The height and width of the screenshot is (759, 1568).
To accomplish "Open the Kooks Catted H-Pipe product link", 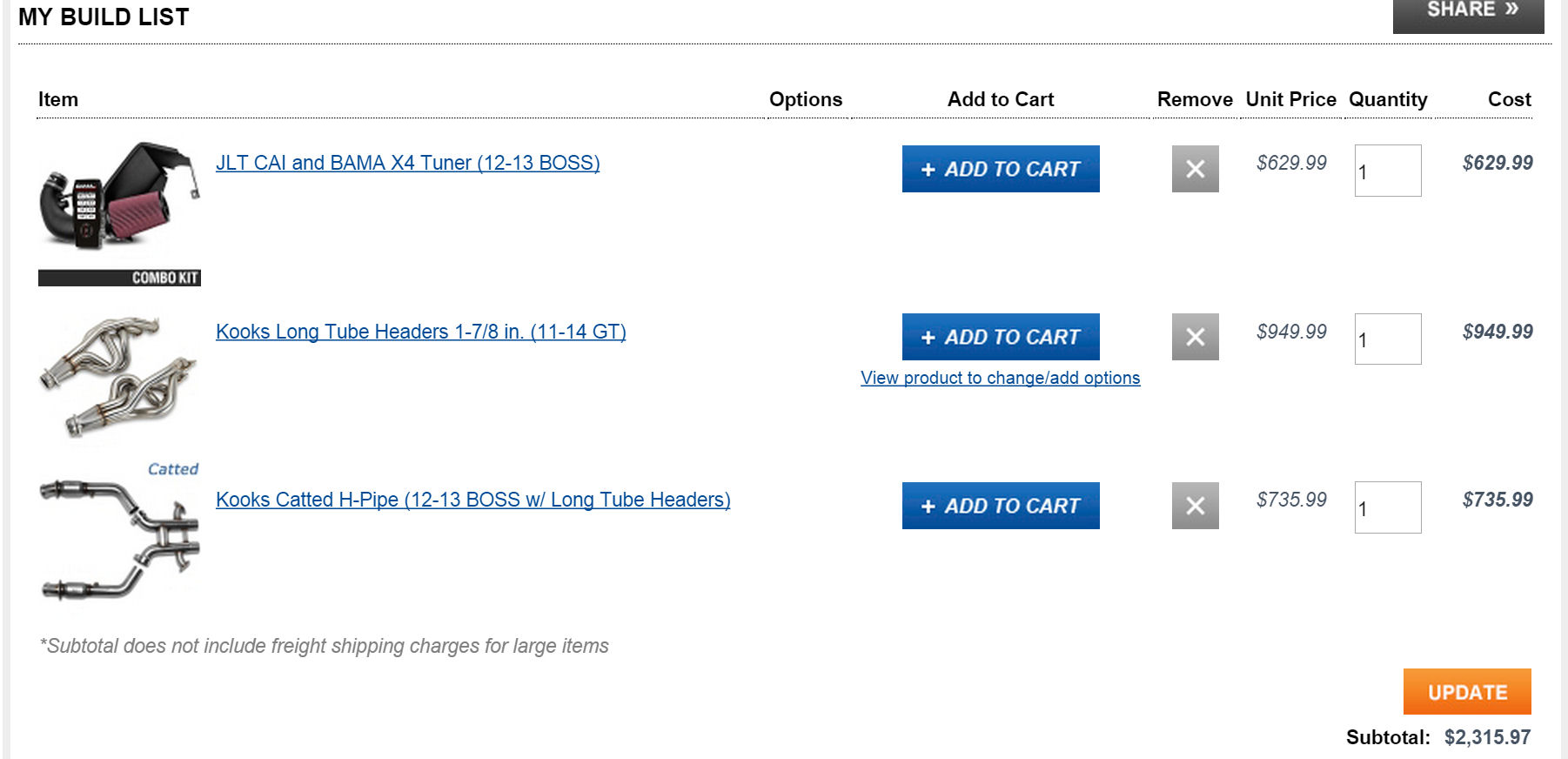I will (x=472, y=500).
